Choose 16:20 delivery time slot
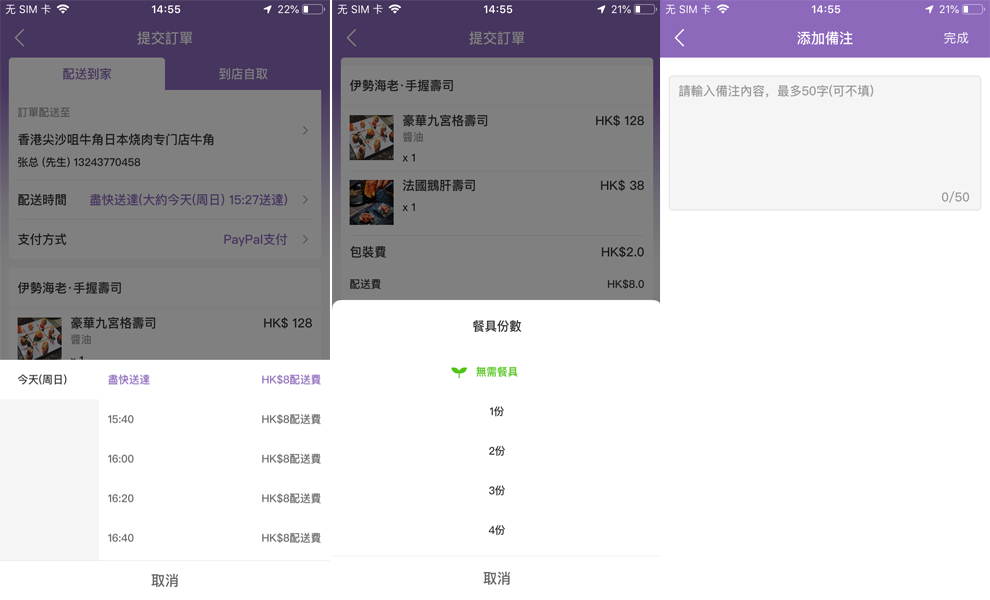The height and width of the screenshot is (600, 990). pyautogui.click(x=214, y=498)
